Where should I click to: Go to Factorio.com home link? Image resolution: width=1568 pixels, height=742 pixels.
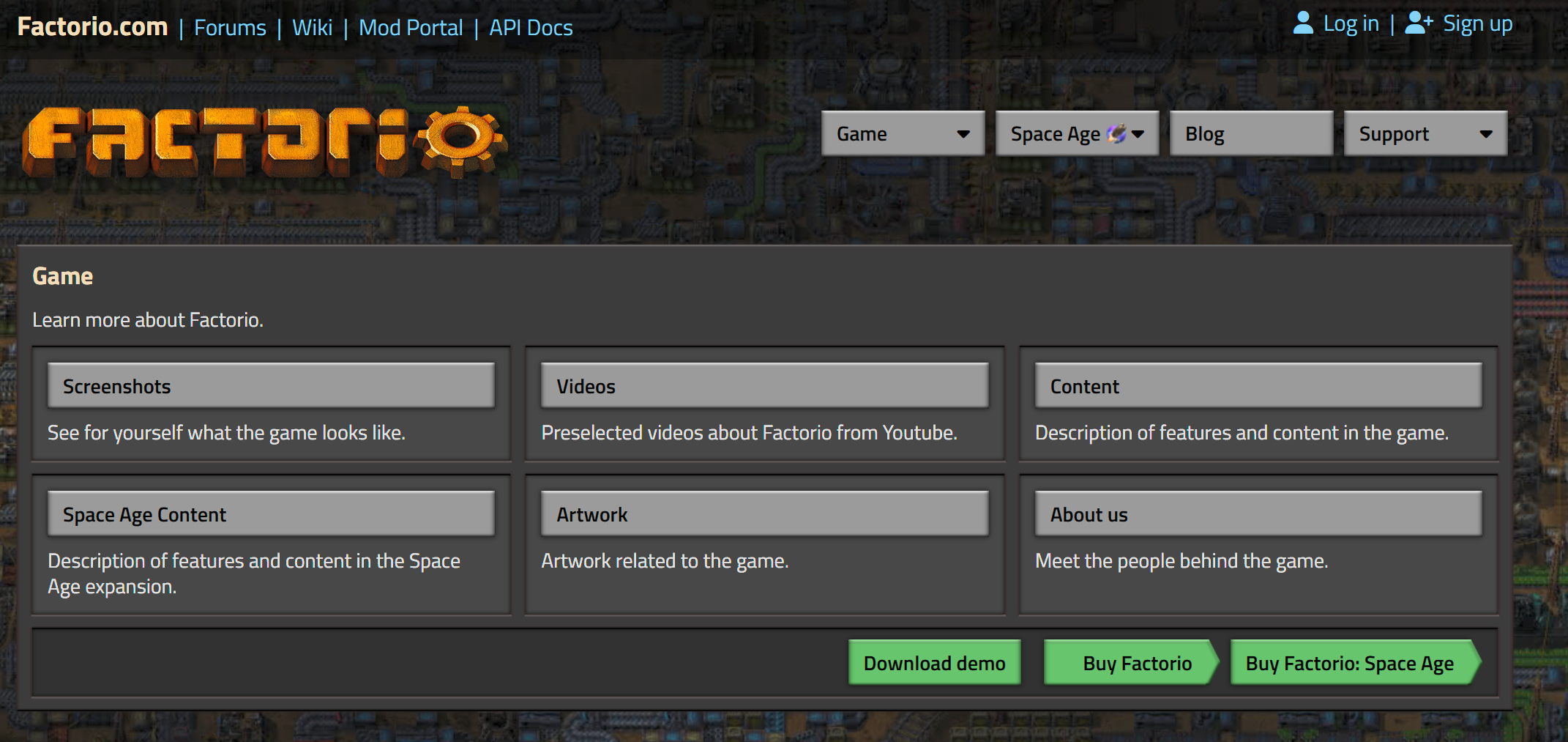tap(92, 26)
